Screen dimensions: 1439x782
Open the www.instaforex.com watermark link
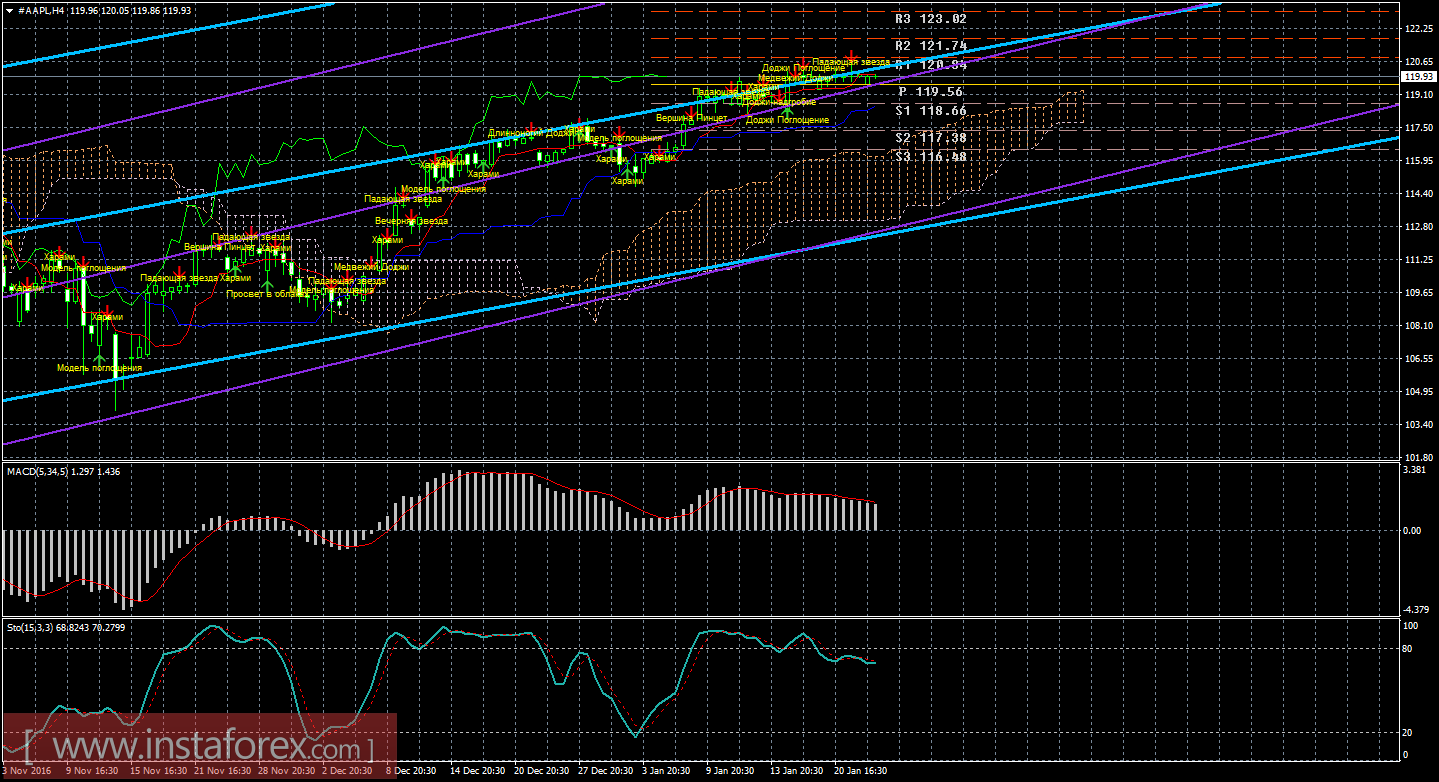pos(199,747)
